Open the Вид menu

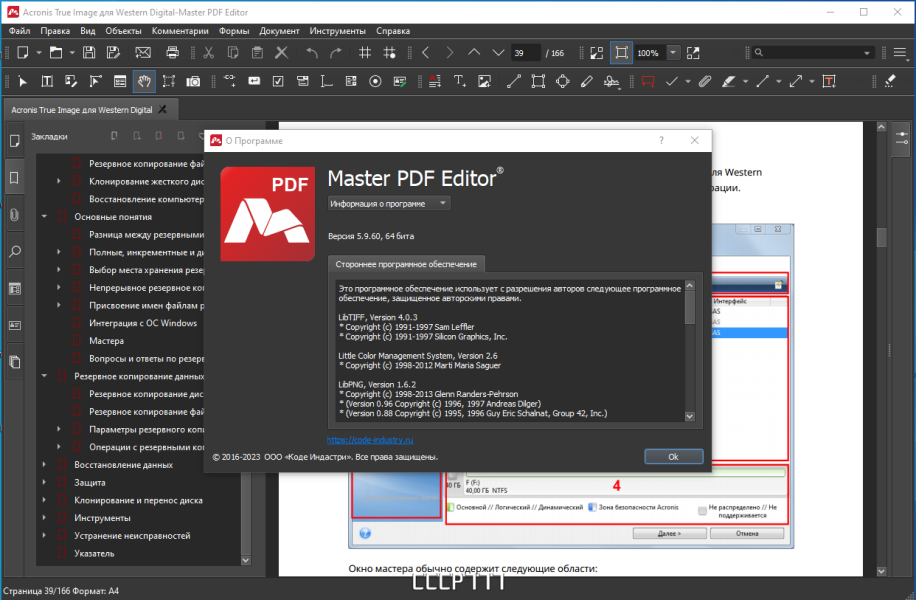[88, 31]
